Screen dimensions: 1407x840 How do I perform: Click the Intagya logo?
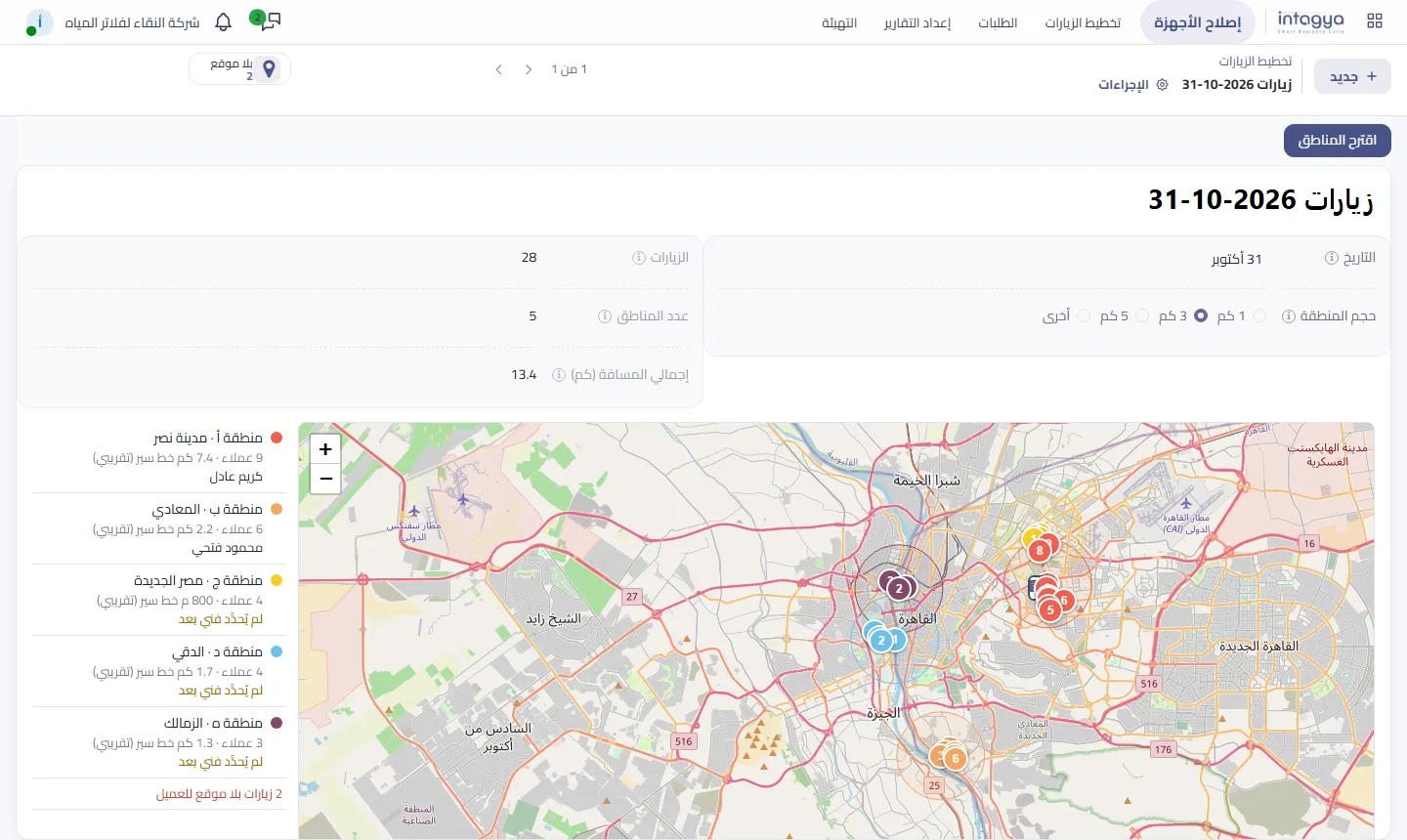(1311, 21)
